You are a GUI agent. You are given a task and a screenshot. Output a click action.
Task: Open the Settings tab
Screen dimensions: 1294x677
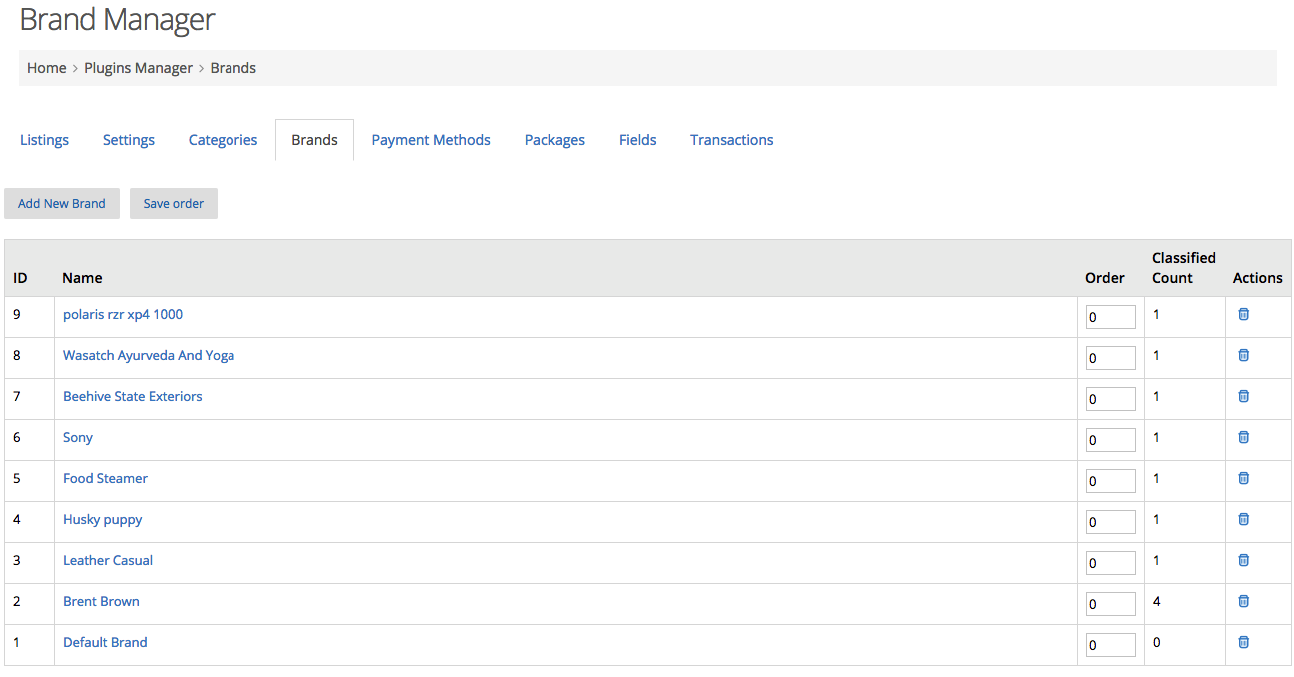[x=129, y=140]
